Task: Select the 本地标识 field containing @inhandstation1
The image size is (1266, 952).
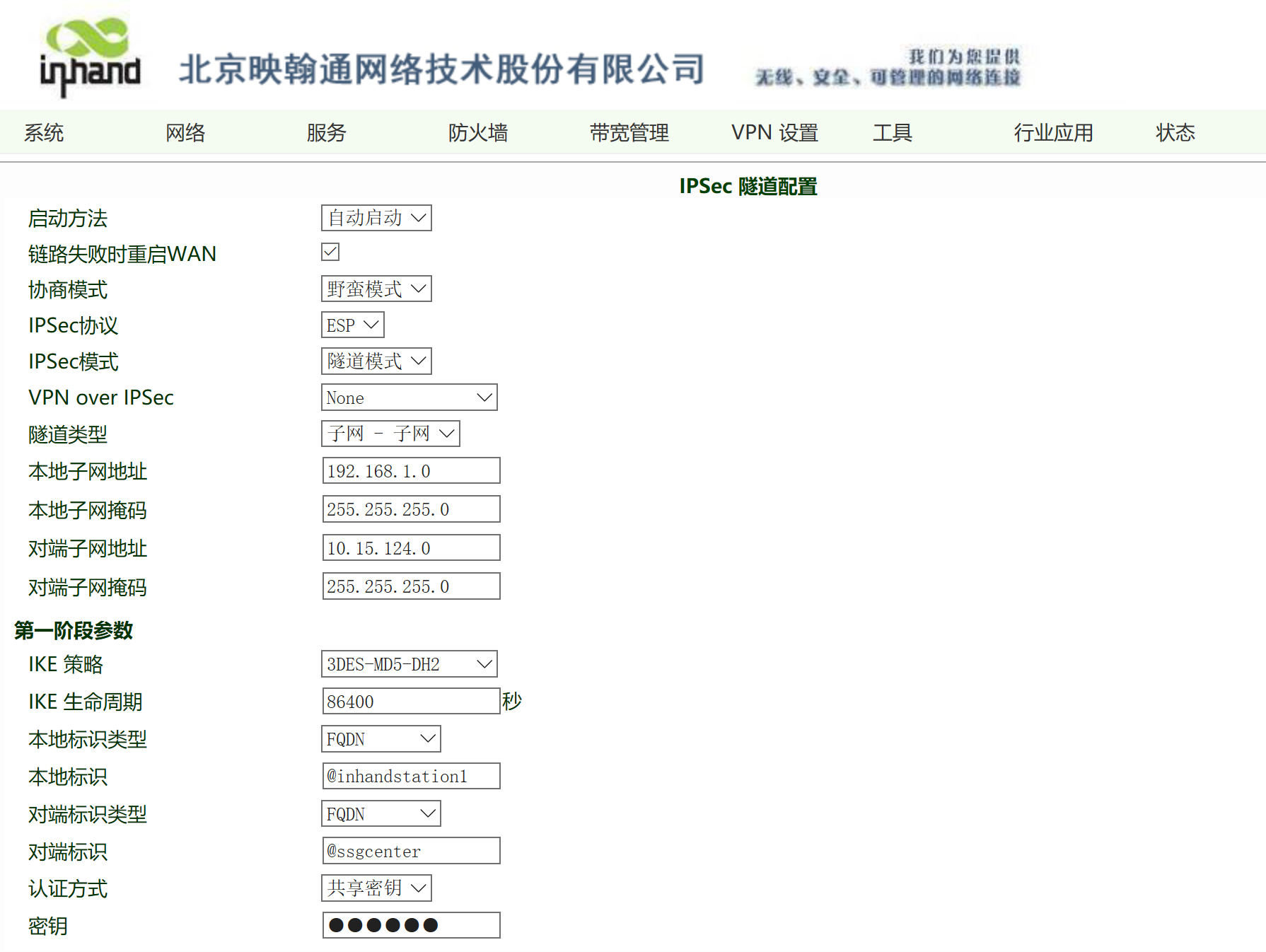Action: click(x=411, y=775)
